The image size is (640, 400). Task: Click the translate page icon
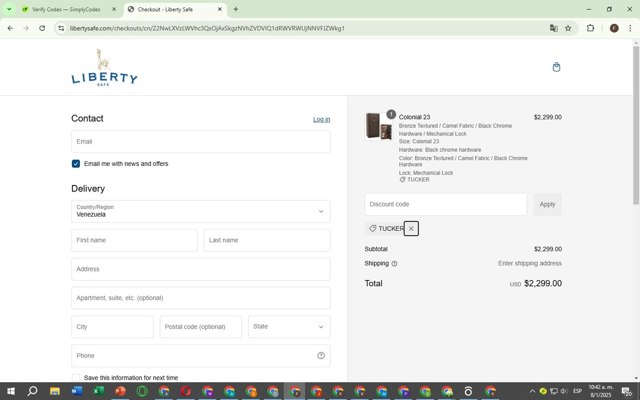coord(553,28)
